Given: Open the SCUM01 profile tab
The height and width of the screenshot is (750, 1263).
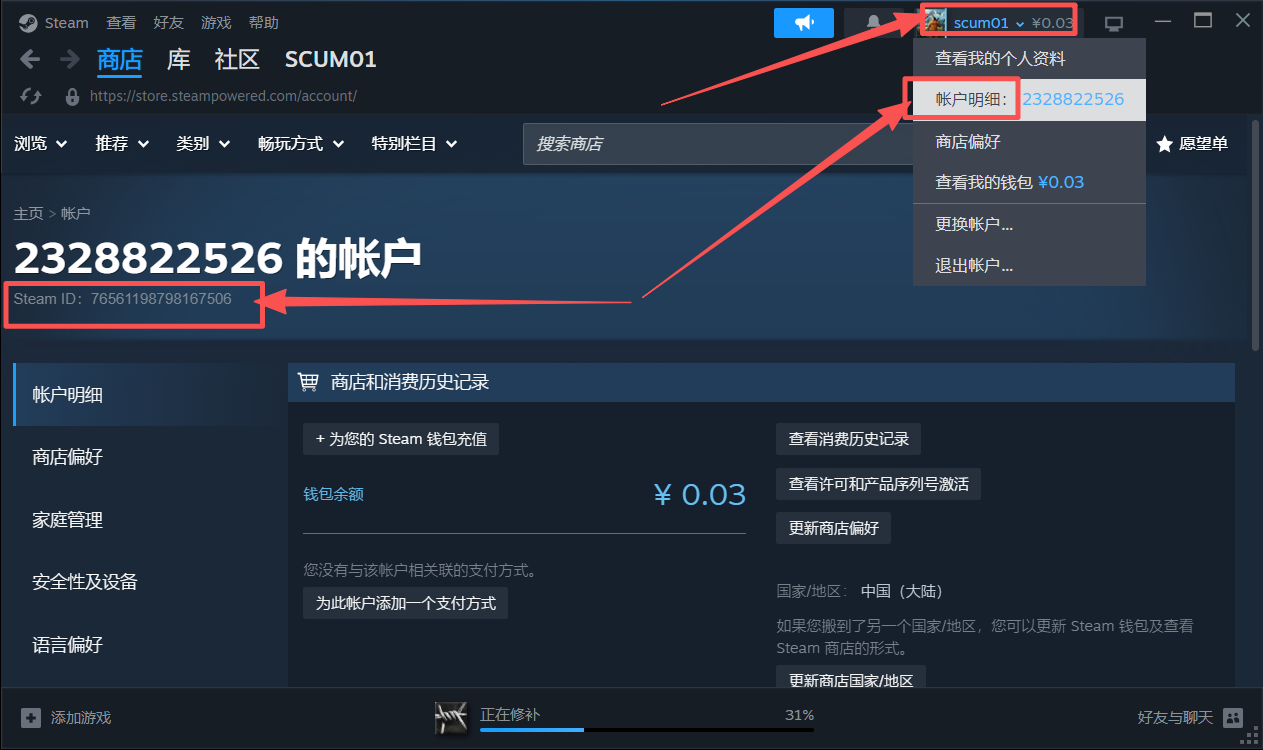Looking at the screenshot, I should coord(331,60).
